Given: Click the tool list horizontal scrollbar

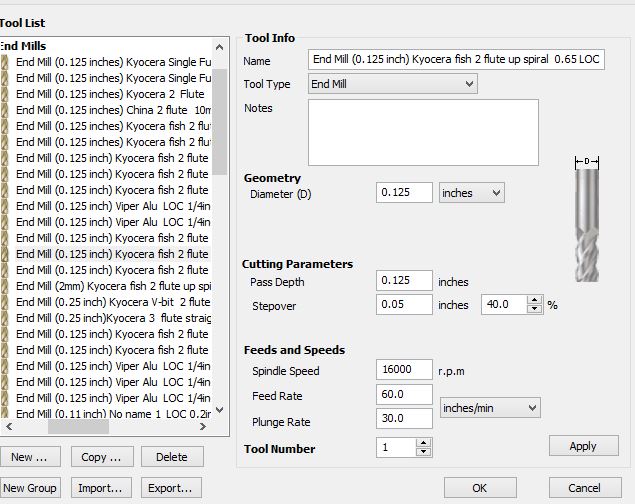Looking at the screenshot, I should tap(78, 426).
